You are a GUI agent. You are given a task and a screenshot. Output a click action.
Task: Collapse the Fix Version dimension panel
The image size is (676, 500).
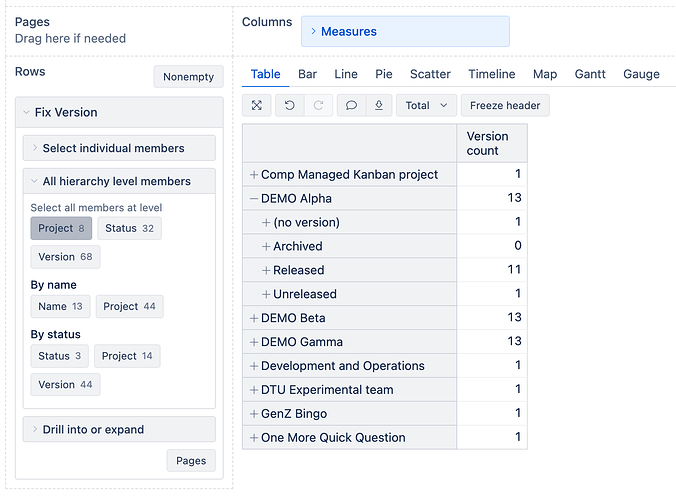(x=26, y=113)
